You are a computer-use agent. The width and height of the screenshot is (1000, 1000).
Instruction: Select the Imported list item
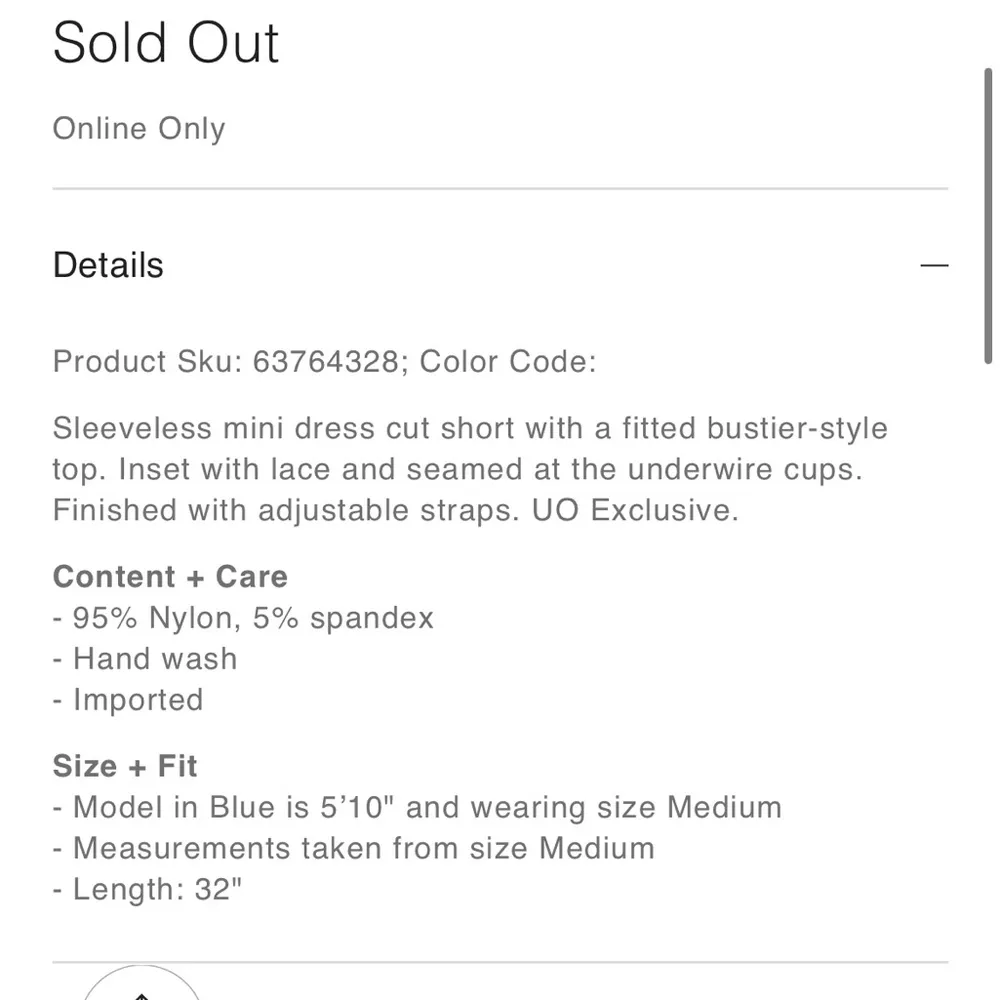click(x=128, y=699)
